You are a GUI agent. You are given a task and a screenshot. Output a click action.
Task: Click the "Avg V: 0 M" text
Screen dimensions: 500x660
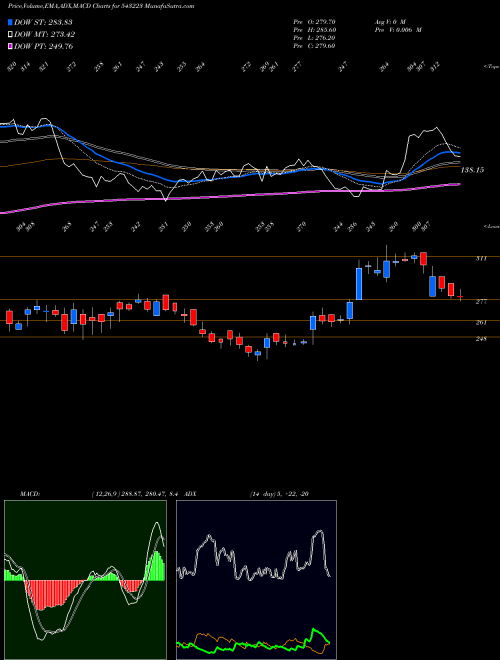389,21
